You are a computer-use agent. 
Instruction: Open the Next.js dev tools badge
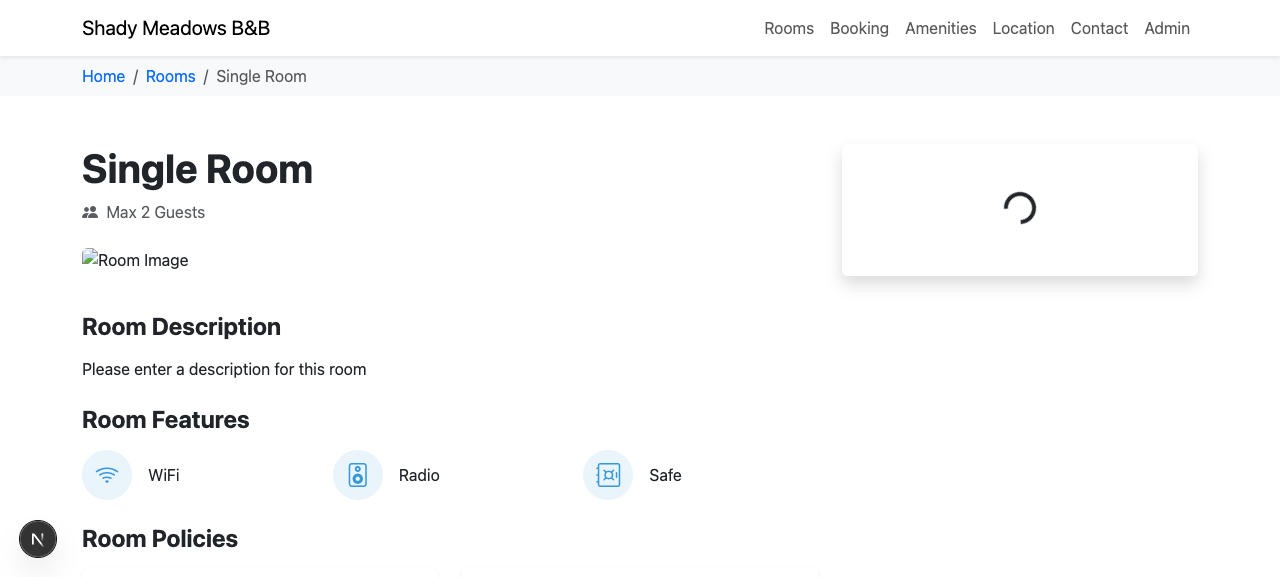coord(38,539)
